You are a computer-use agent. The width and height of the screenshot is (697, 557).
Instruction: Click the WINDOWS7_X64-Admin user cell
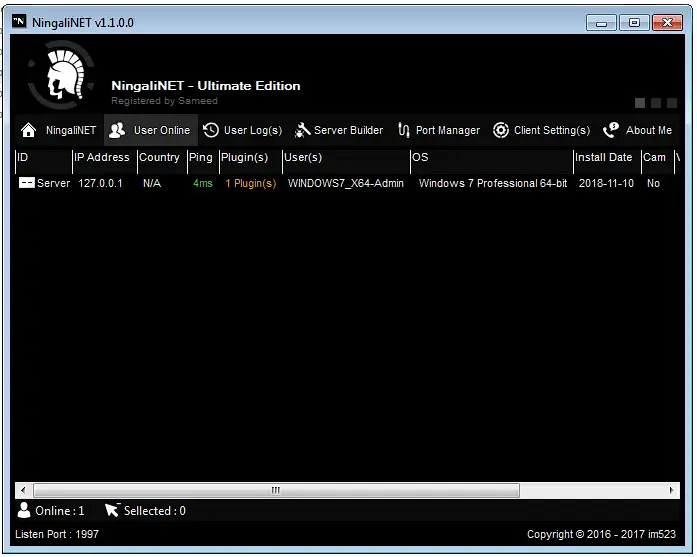pyautogui.click(x=346, y=183)
